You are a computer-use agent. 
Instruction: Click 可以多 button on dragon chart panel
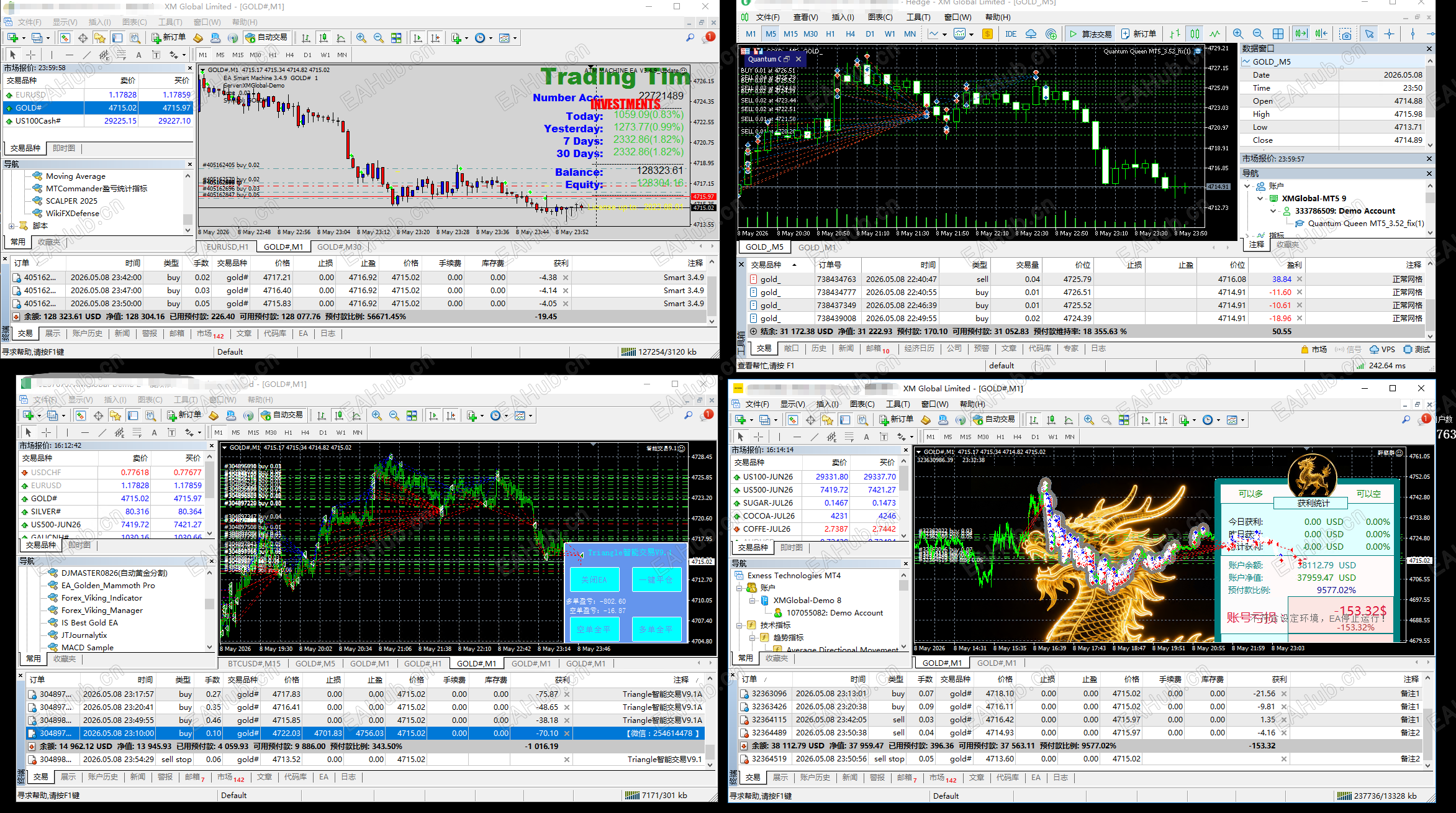(x=1250, y=494)
